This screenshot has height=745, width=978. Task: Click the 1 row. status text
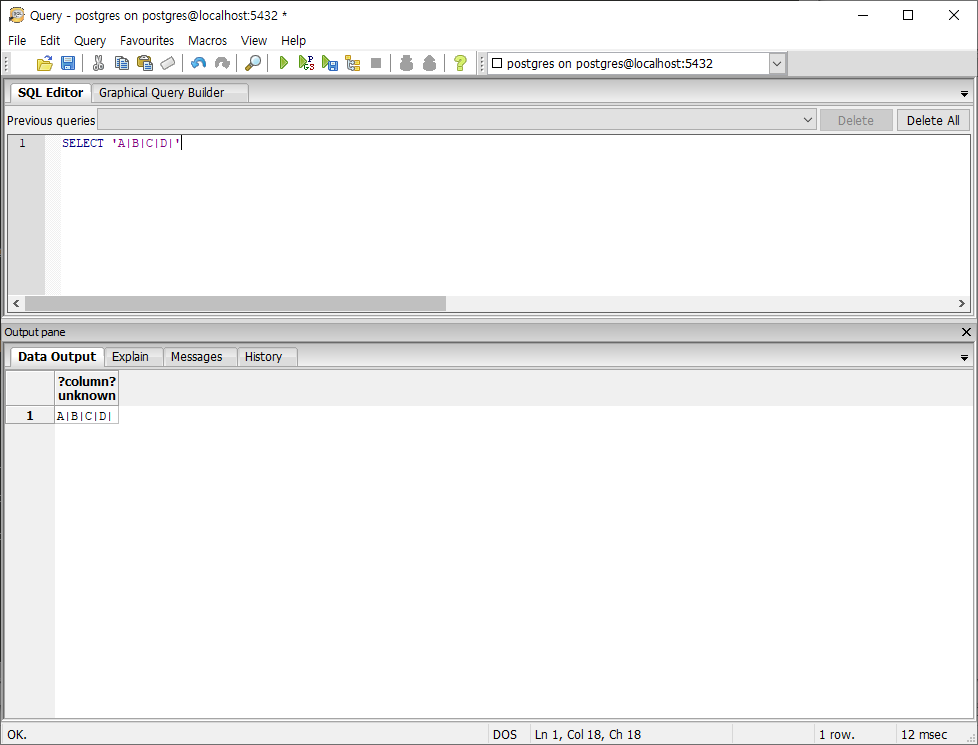pyautogui.click(x=836, y=734)
